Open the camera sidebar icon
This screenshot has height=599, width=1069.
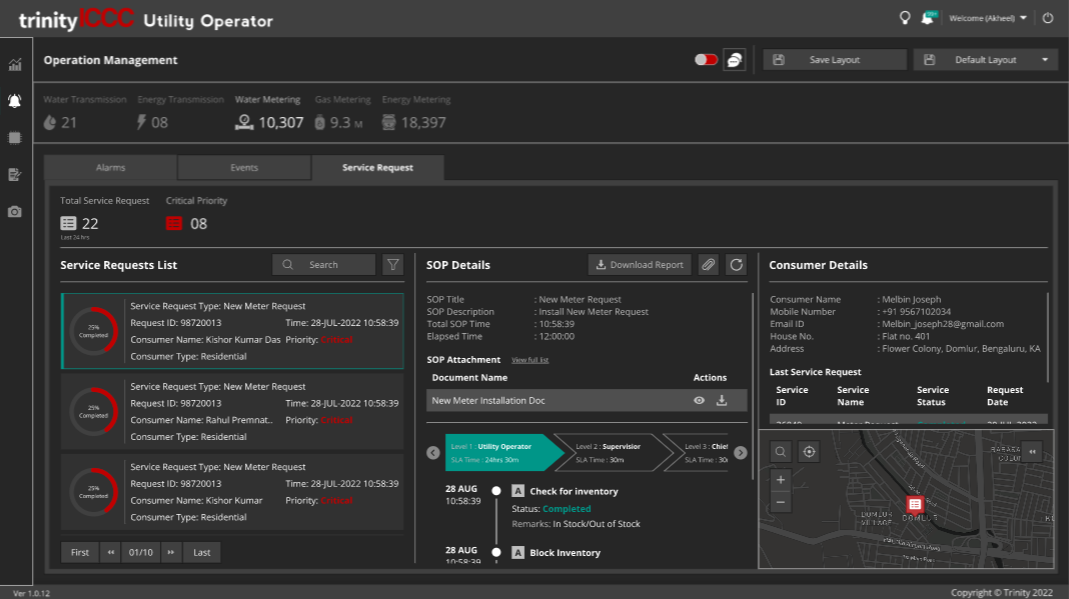point(14,212)
